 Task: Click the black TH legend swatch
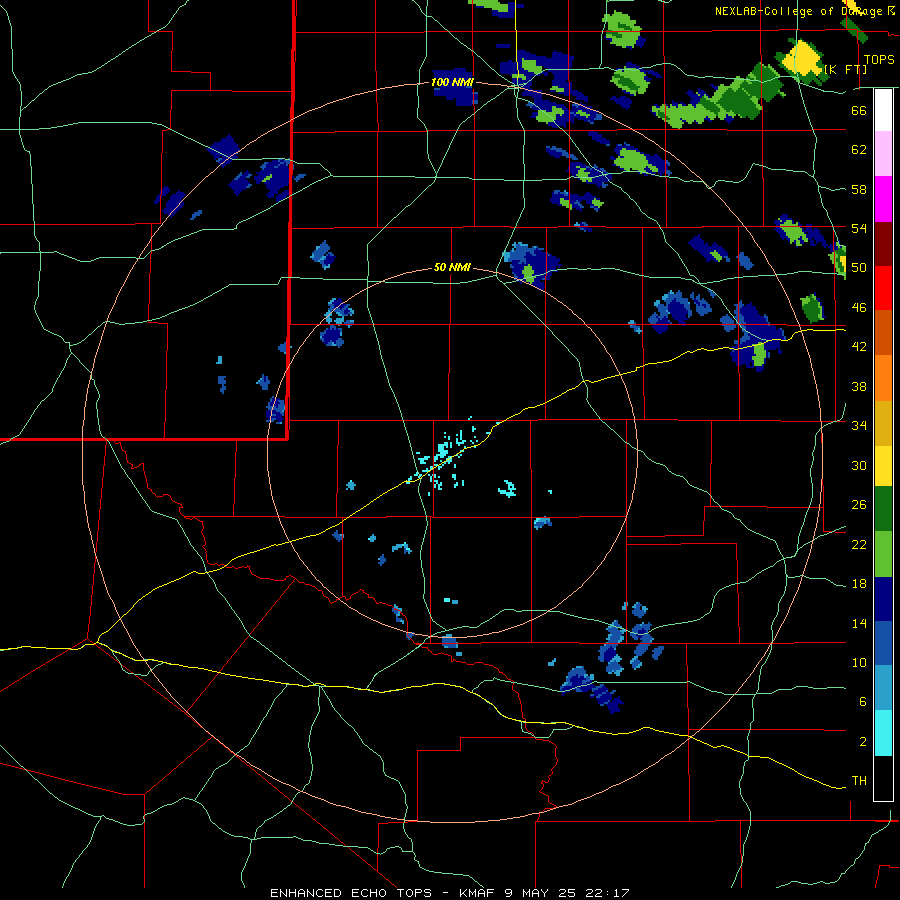click(x=883, y=778)
